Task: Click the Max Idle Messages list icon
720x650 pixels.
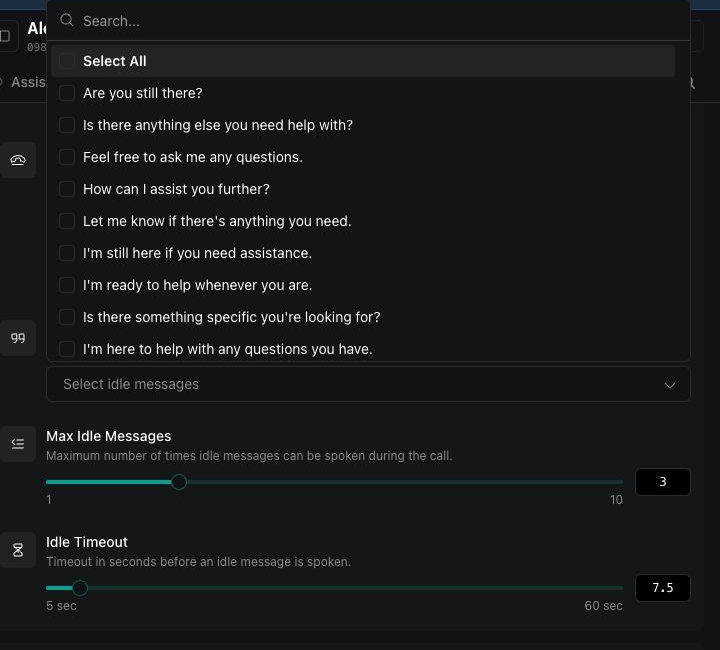Action: [18, 443]
